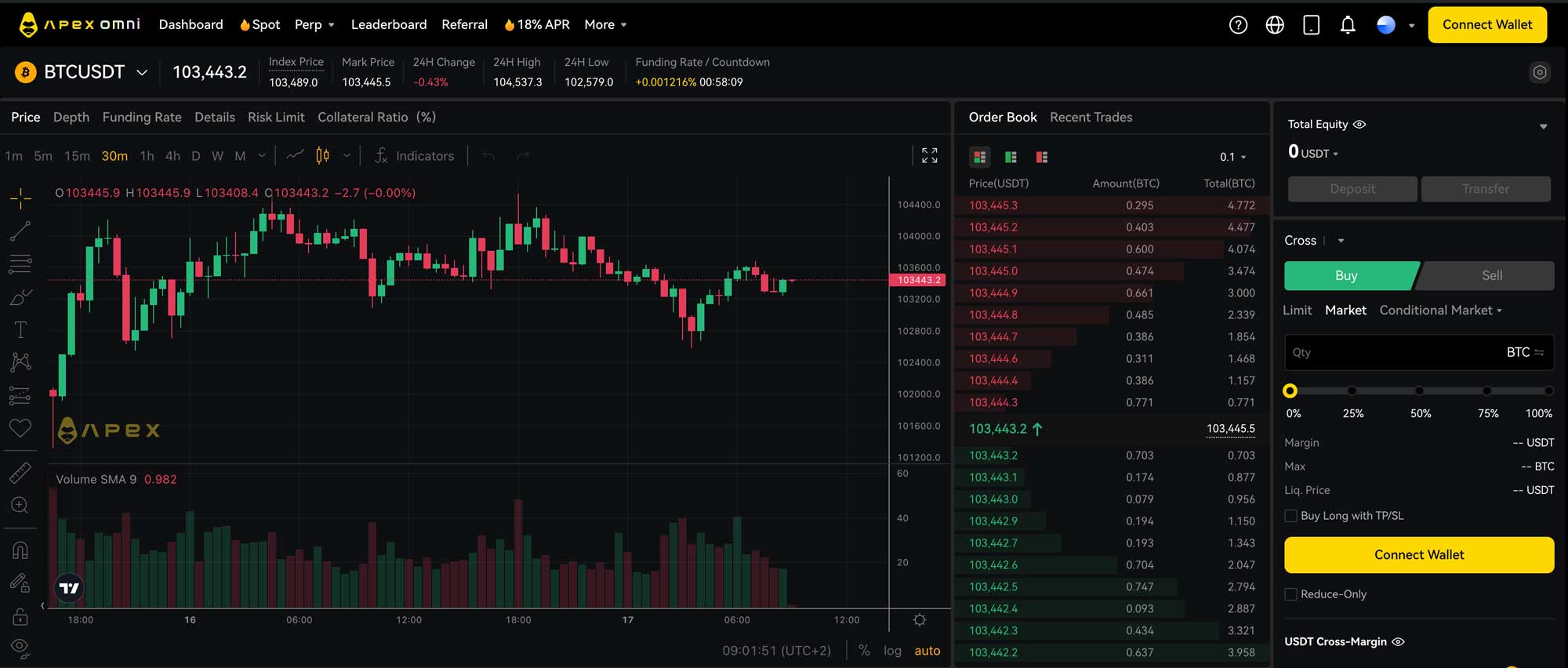
Task: Check the Reduce-Only option
Action: (1290, 594)
